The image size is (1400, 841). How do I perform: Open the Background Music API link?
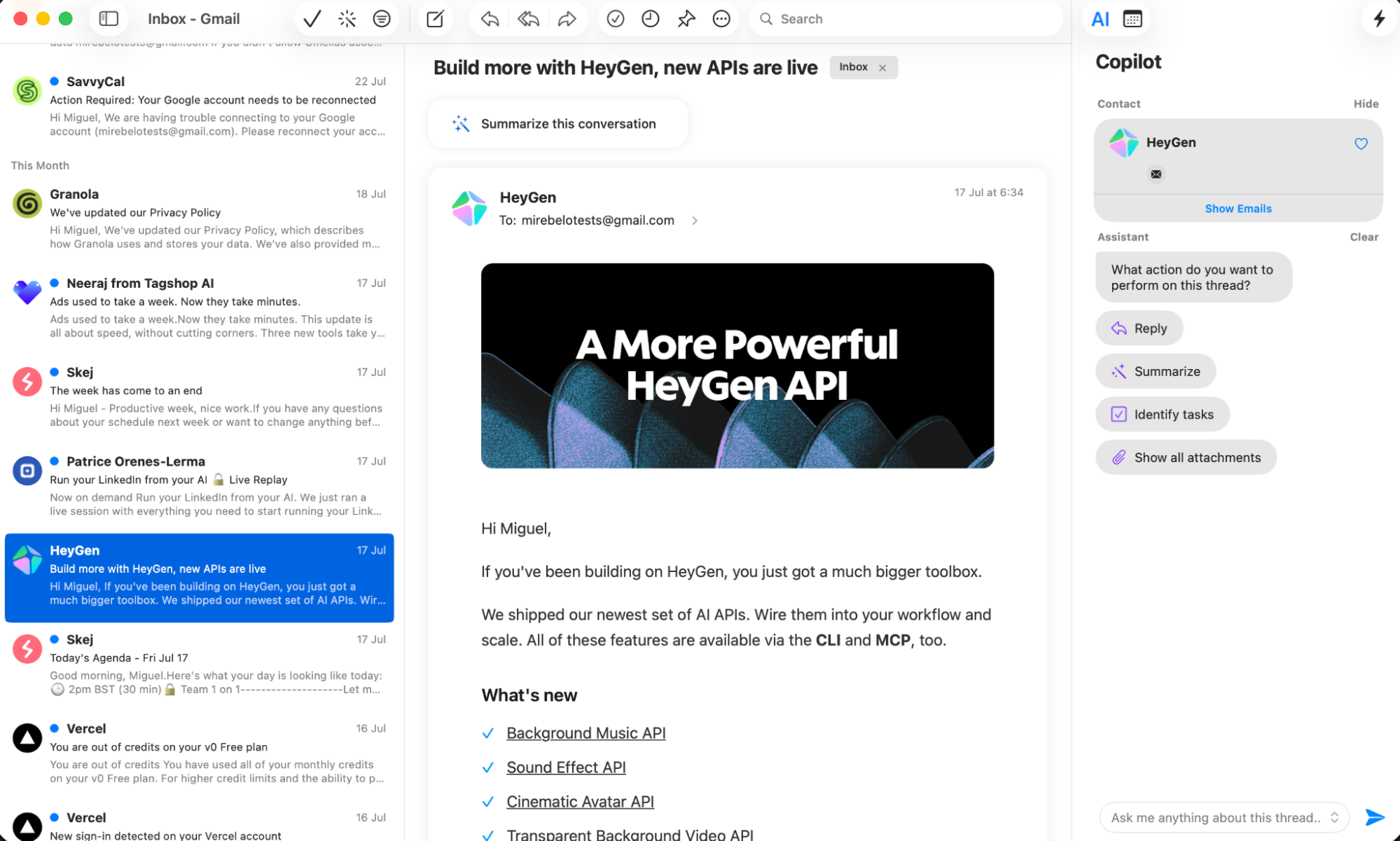pyautogui.click(x=585, y=733)
